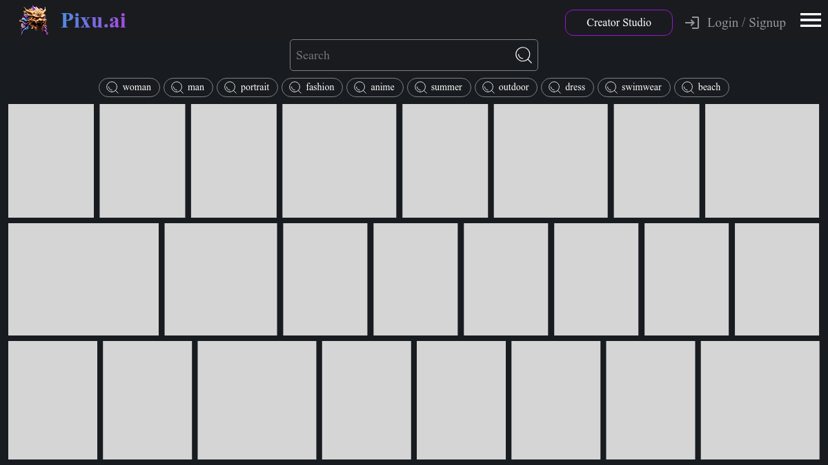Select the swimwear search tag

(x=634, y=87)
